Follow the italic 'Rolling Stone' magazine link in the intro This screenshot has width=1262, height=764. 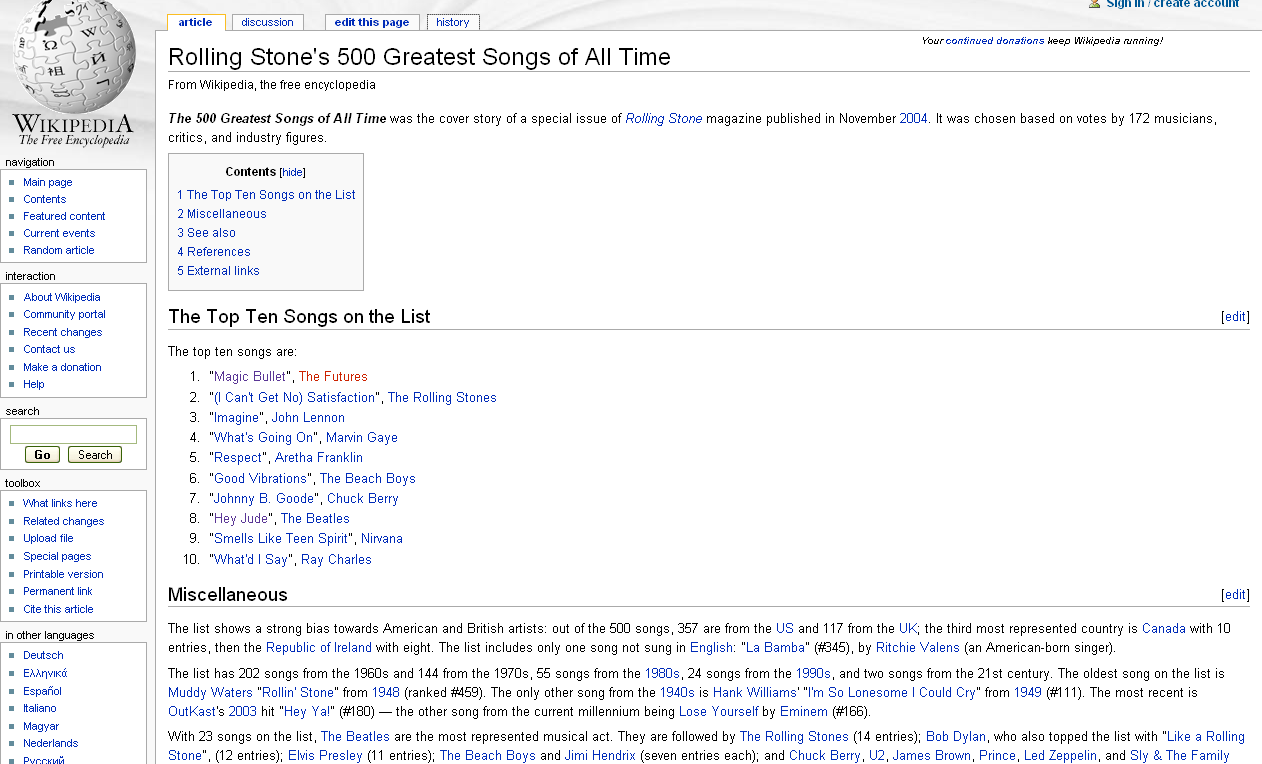tap(664, 119)
